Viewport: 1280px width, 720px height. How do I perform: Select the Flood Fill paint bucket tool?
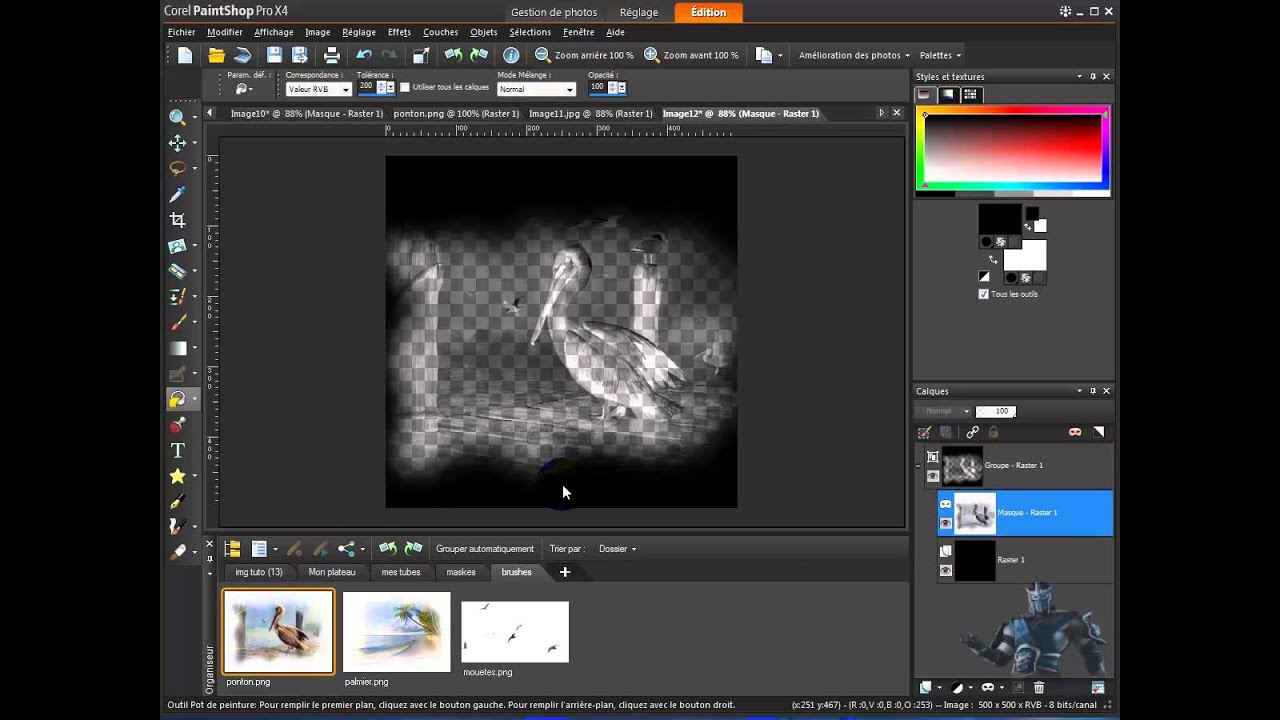[x=177, y=399]
